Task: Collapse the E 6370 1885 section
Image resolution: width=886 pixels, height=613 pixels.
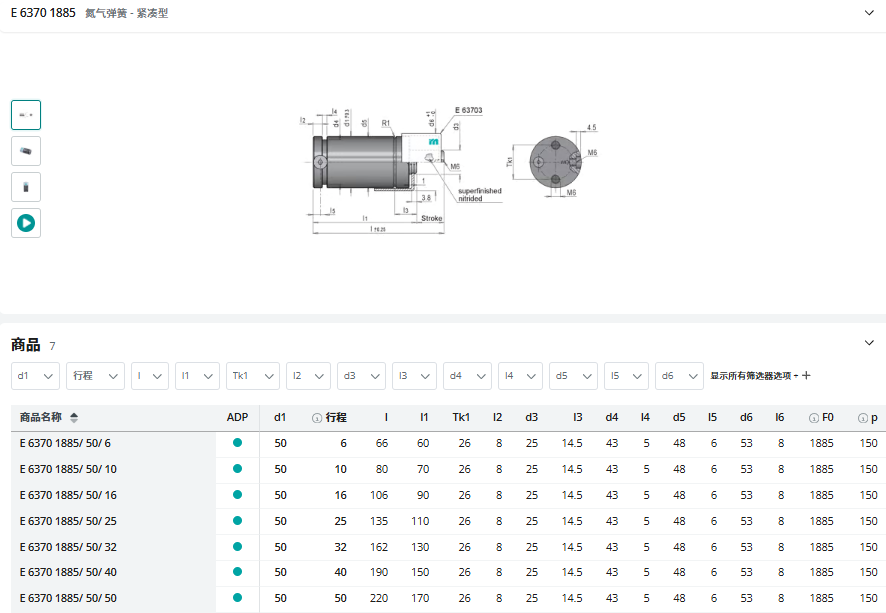Action: point(869,12)
